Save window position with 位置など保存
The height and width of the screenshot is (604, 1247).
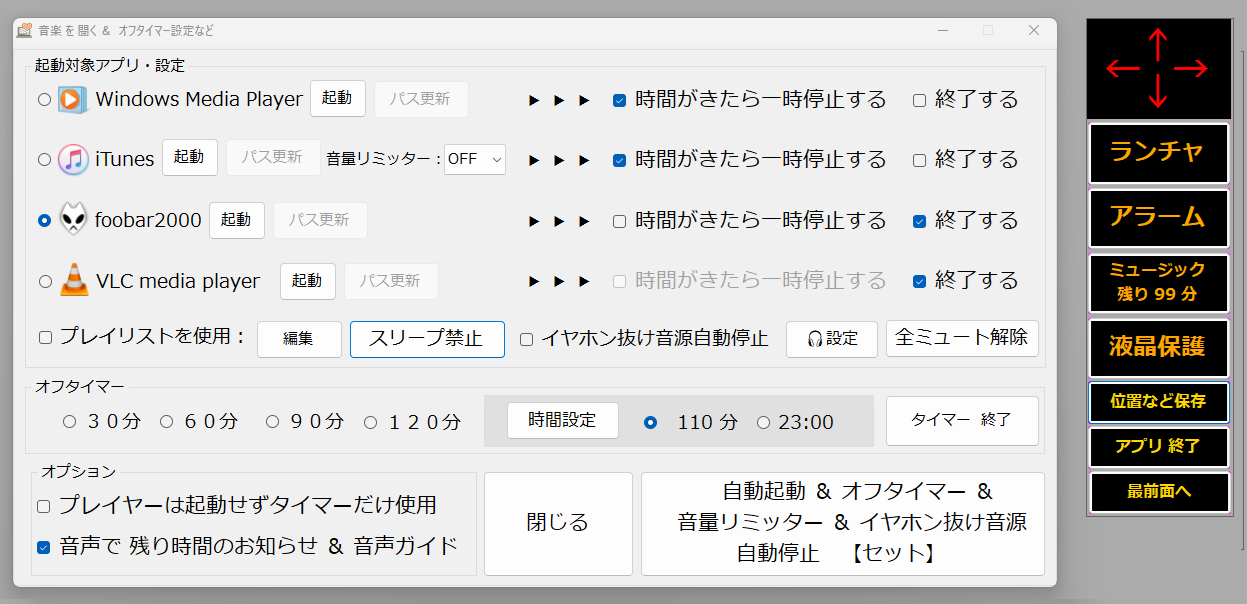point(1158,403)
